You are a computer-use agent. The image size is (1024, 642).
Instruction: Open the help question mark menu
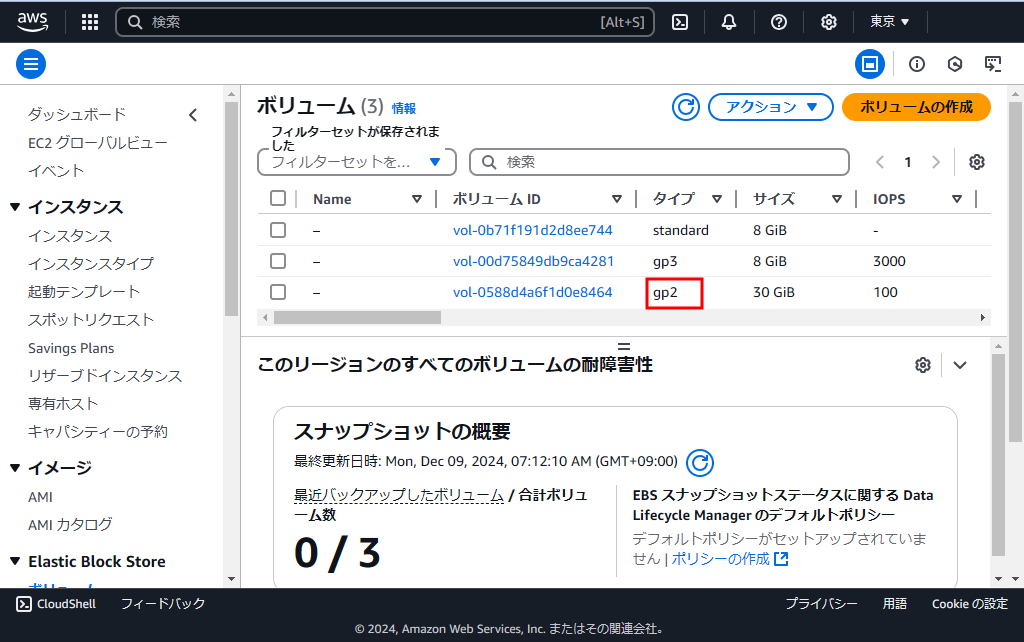(778, 22)
